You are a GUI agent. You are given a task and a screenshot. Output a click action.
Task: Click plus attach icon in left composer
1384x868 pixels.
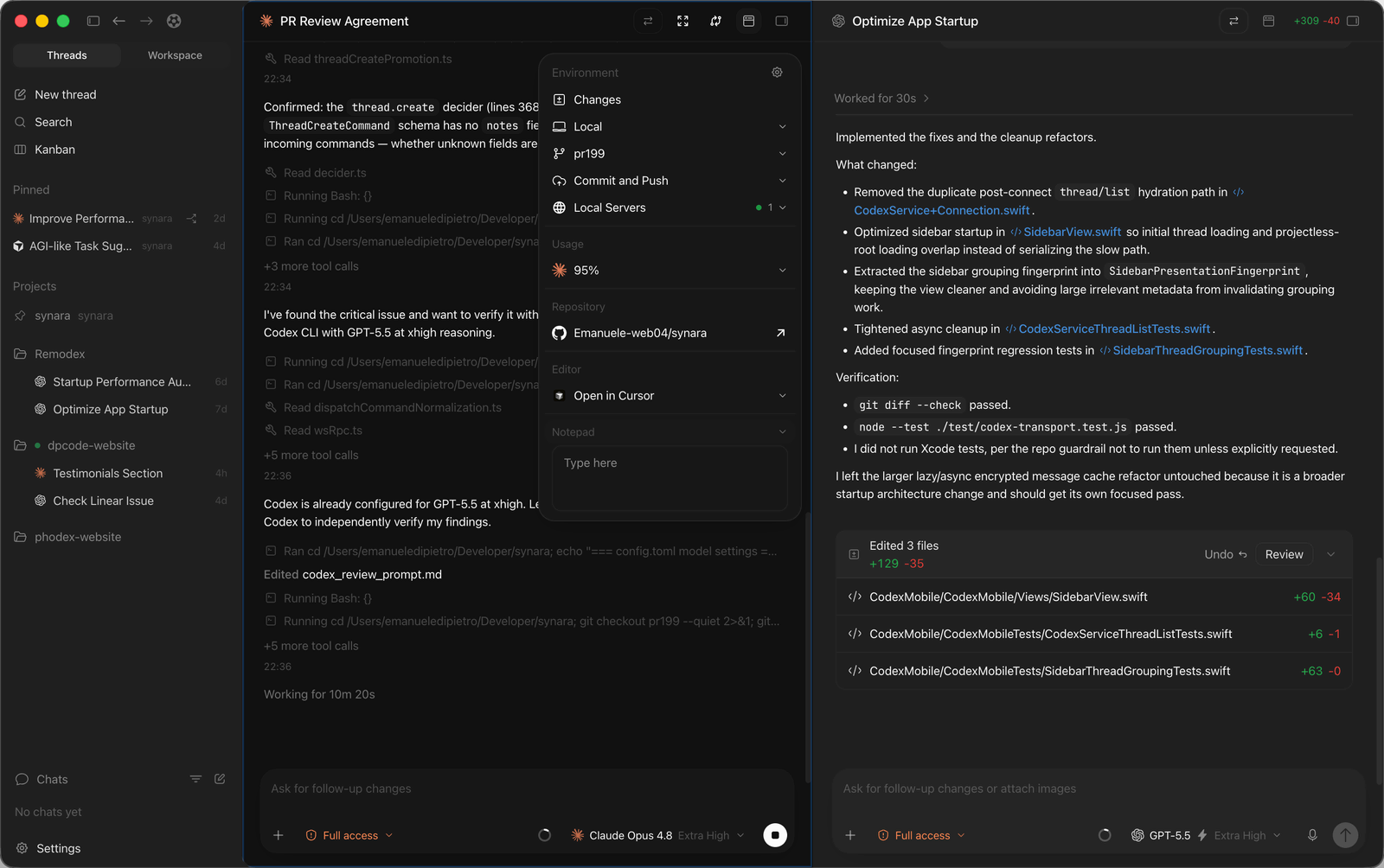(x=278, y=835)
